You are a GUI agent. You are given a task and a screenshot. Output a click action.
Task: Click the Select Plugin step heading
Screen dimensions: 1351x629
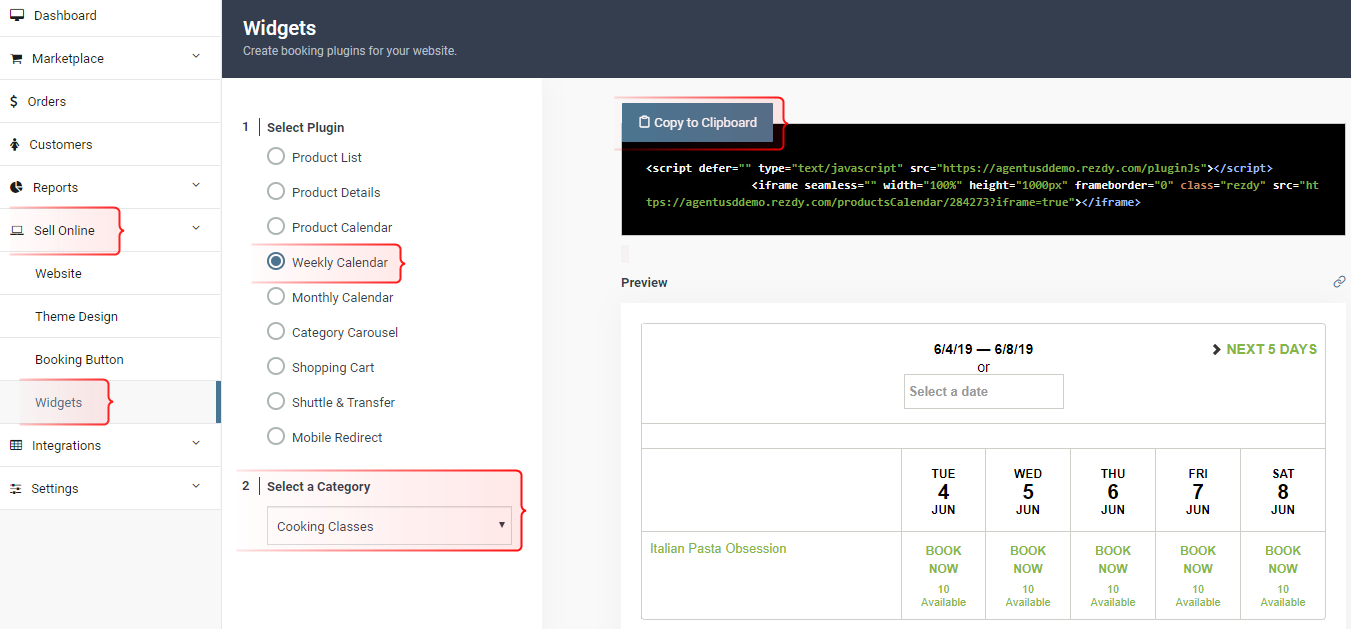coord(305,127)
